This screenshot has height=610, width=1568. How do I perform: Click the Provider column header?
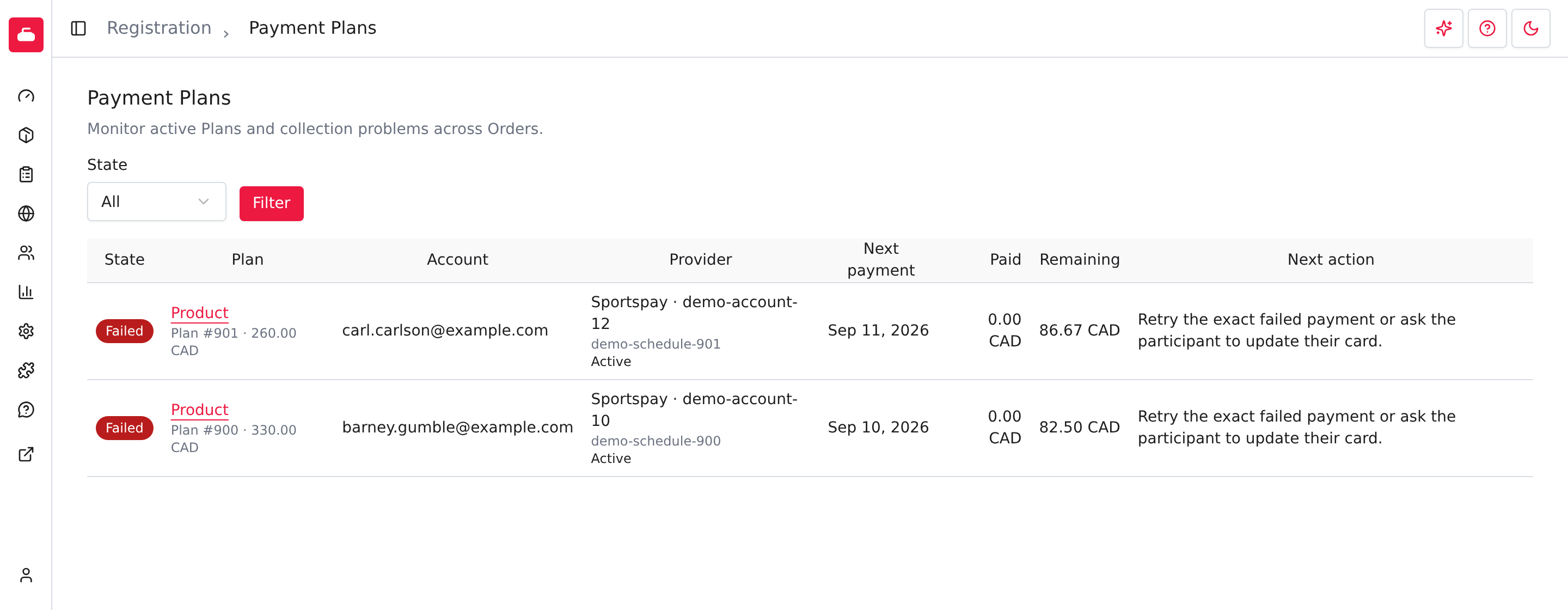tap(700, 260)
